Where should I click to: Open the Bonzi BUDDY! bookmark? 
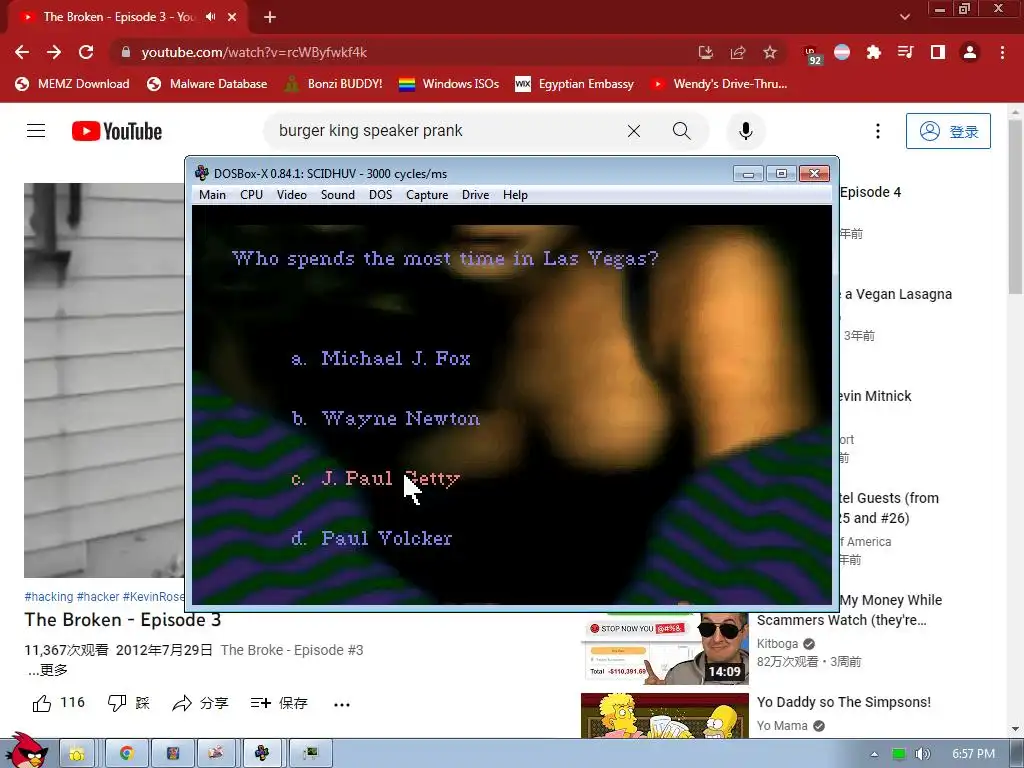333,84
